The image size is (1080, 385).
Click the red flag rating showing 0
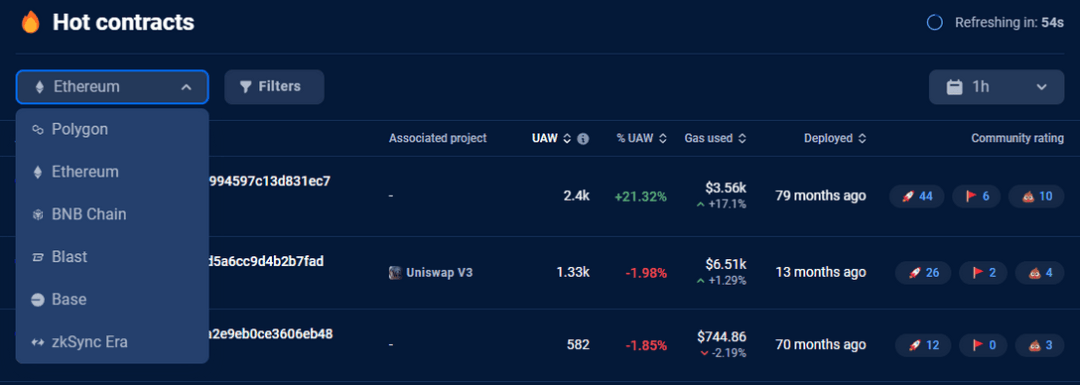point(983,345)
